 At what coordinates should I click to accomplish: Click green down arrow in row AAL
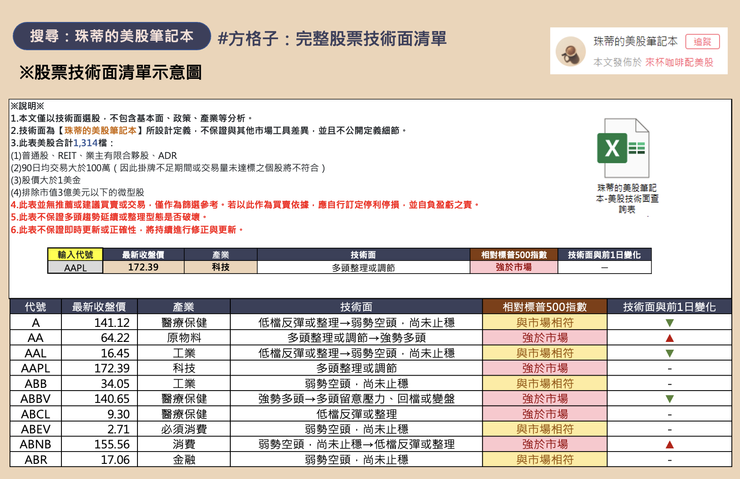pyautogui.click(x=669, y=353)
